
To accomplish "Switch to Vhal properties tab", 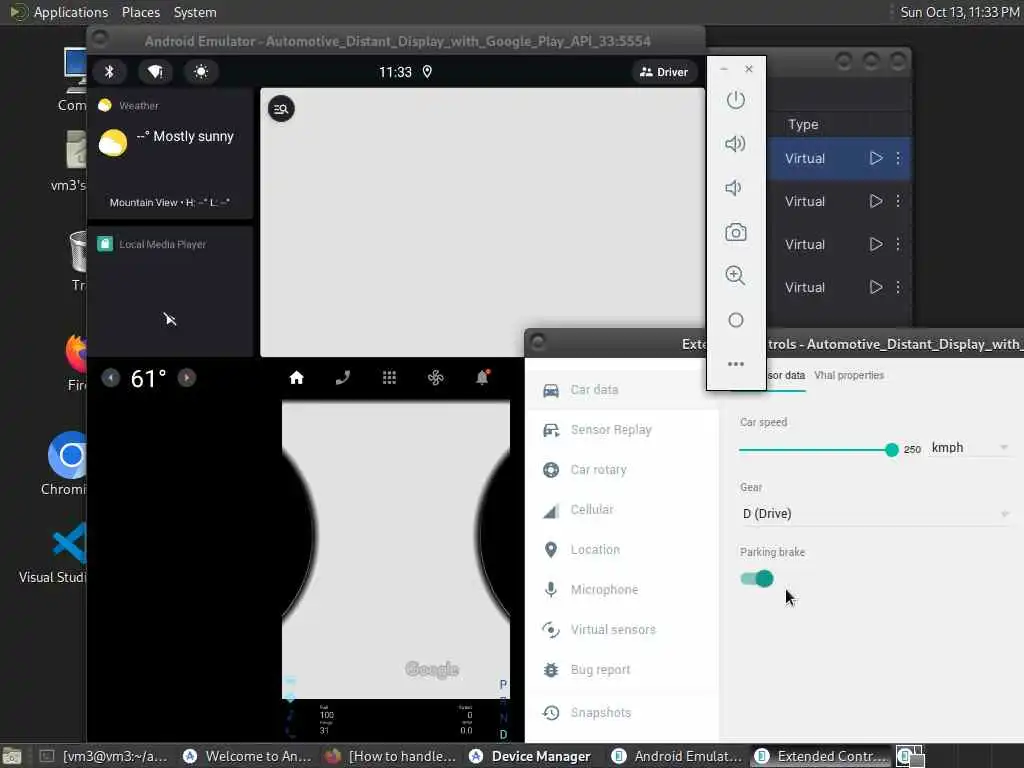I will pos(849,376).
